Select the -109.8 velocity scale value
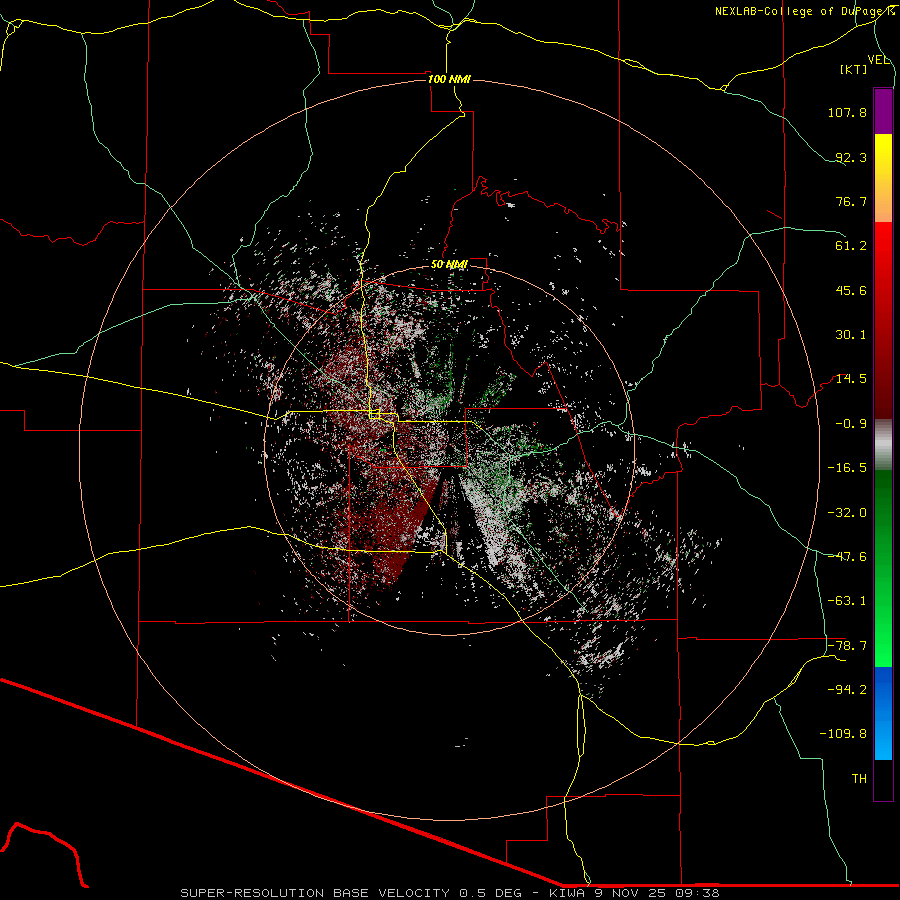Screen dimensions: 900x900 pyautogui.click(x=843, y=734)
